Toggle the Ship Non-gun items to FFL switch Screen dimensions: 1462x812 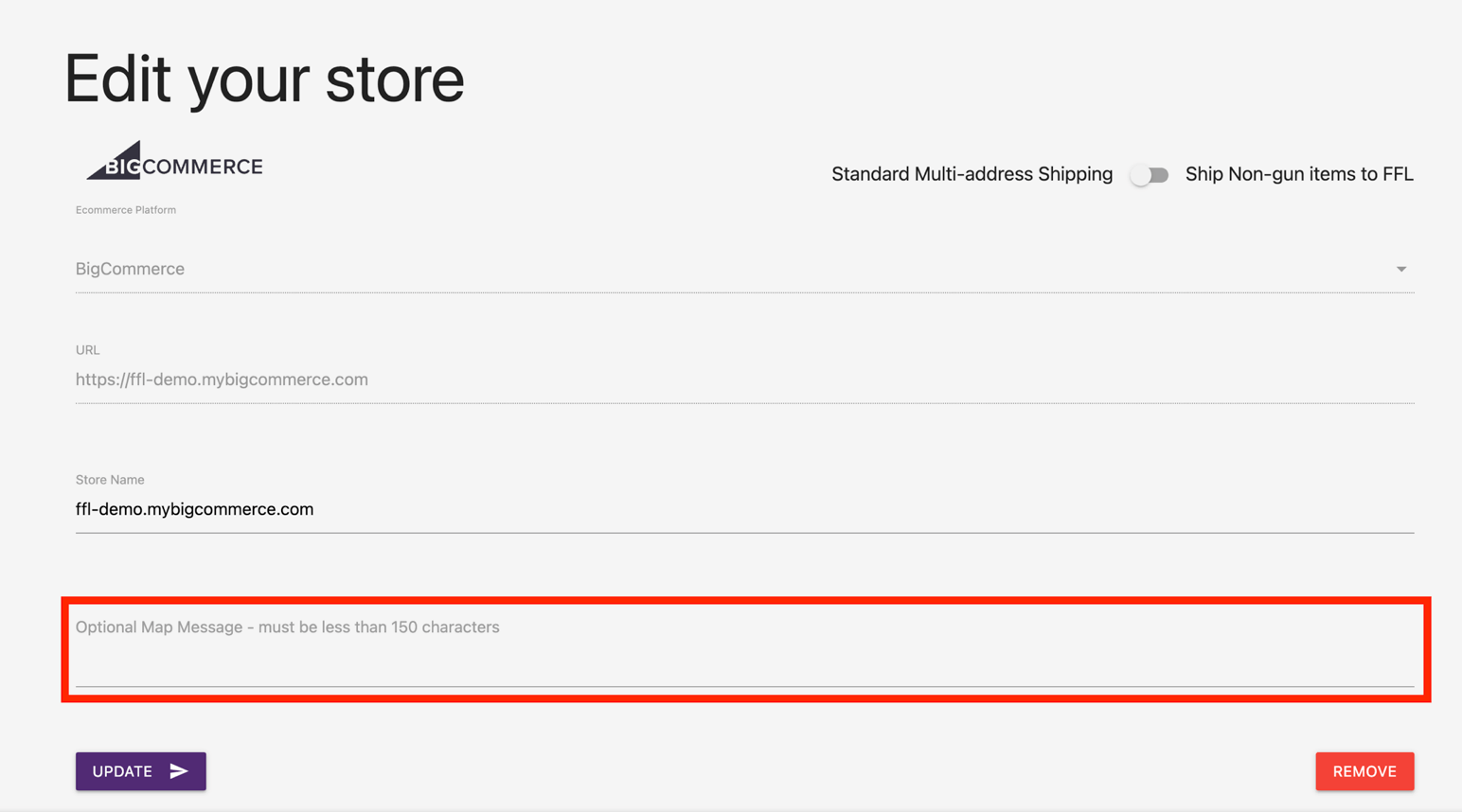(x=1150, y=175)
